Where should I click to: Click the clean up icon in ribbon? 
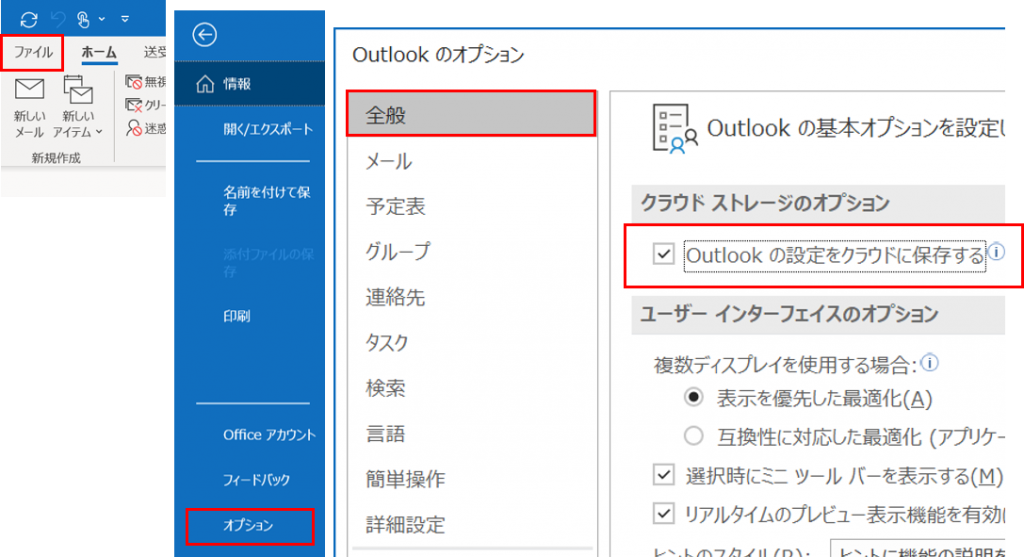(134, 105)
